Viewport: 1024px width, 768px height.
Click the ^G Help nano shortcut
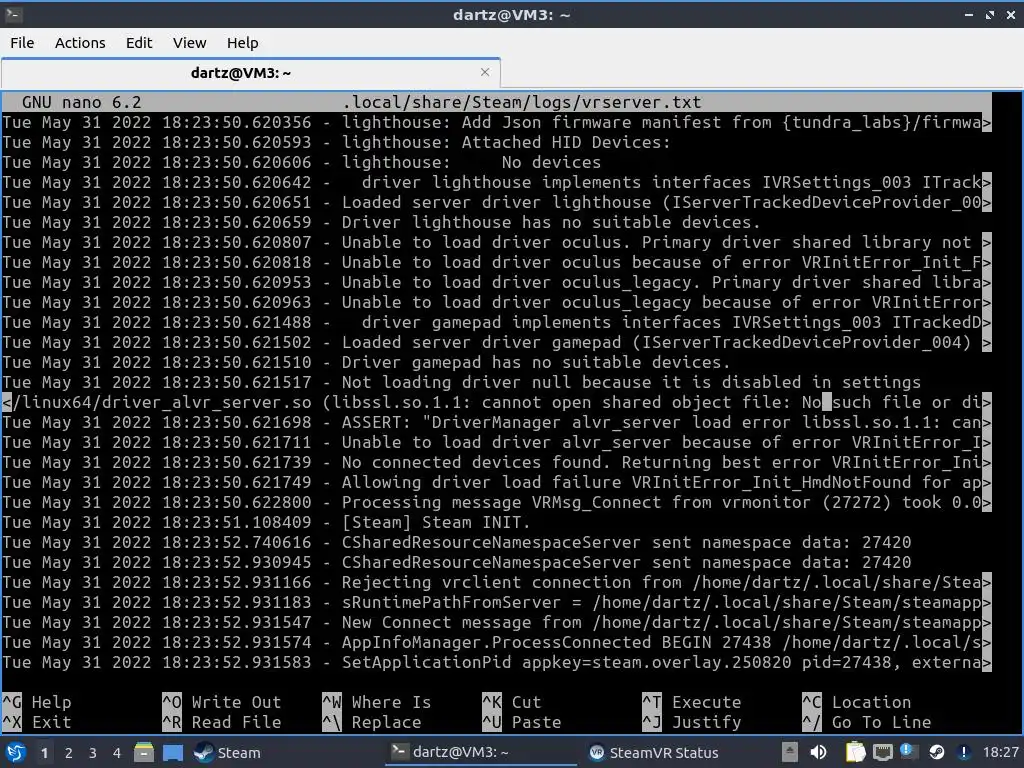(37, 702)
